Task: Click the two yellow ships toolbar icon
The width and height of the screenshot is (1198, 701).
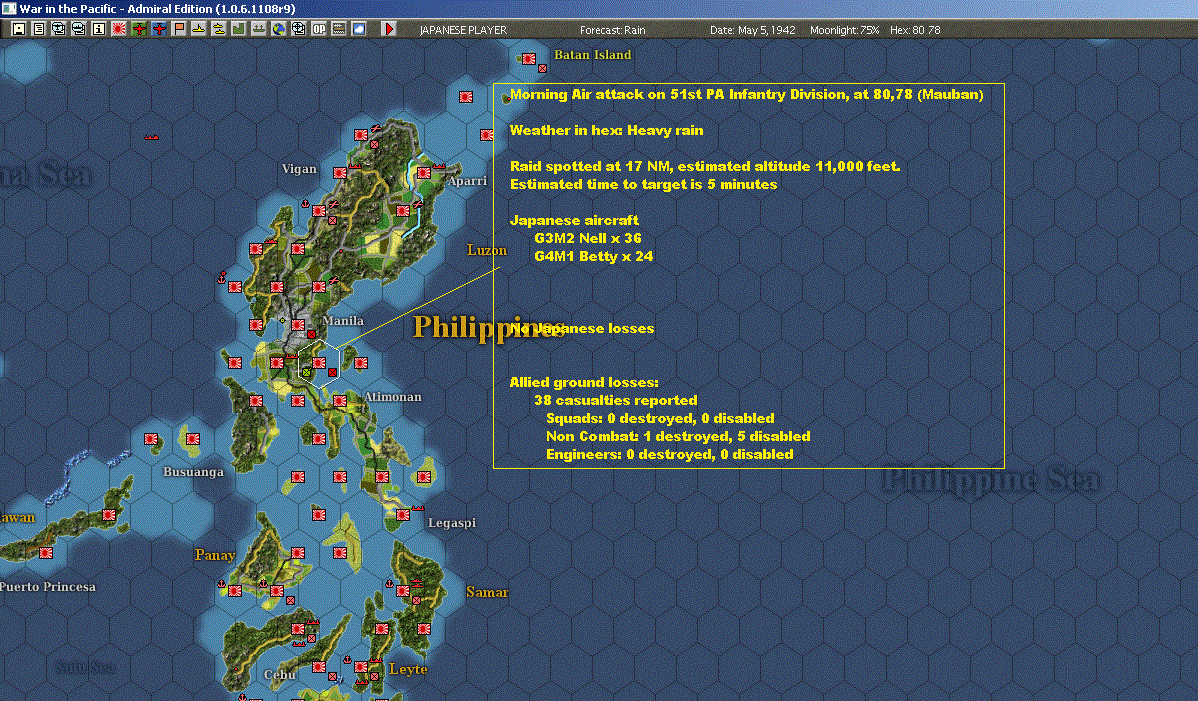Action: [x=219, y=29]
